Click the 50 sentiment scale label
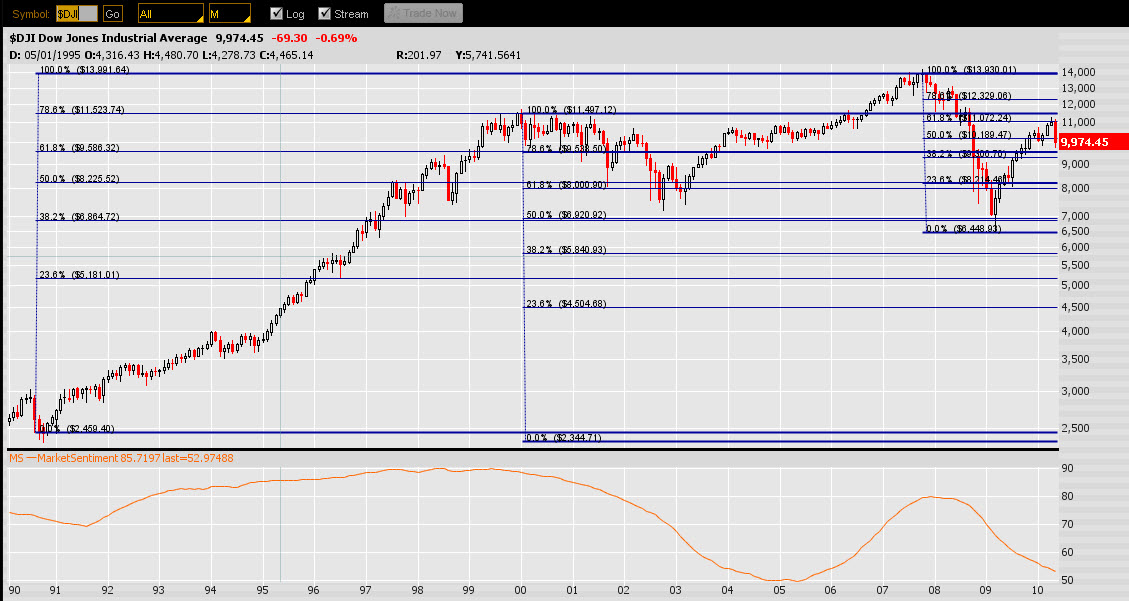Viewport: 1129px width, 601px height. click(x=1067, y=580)
